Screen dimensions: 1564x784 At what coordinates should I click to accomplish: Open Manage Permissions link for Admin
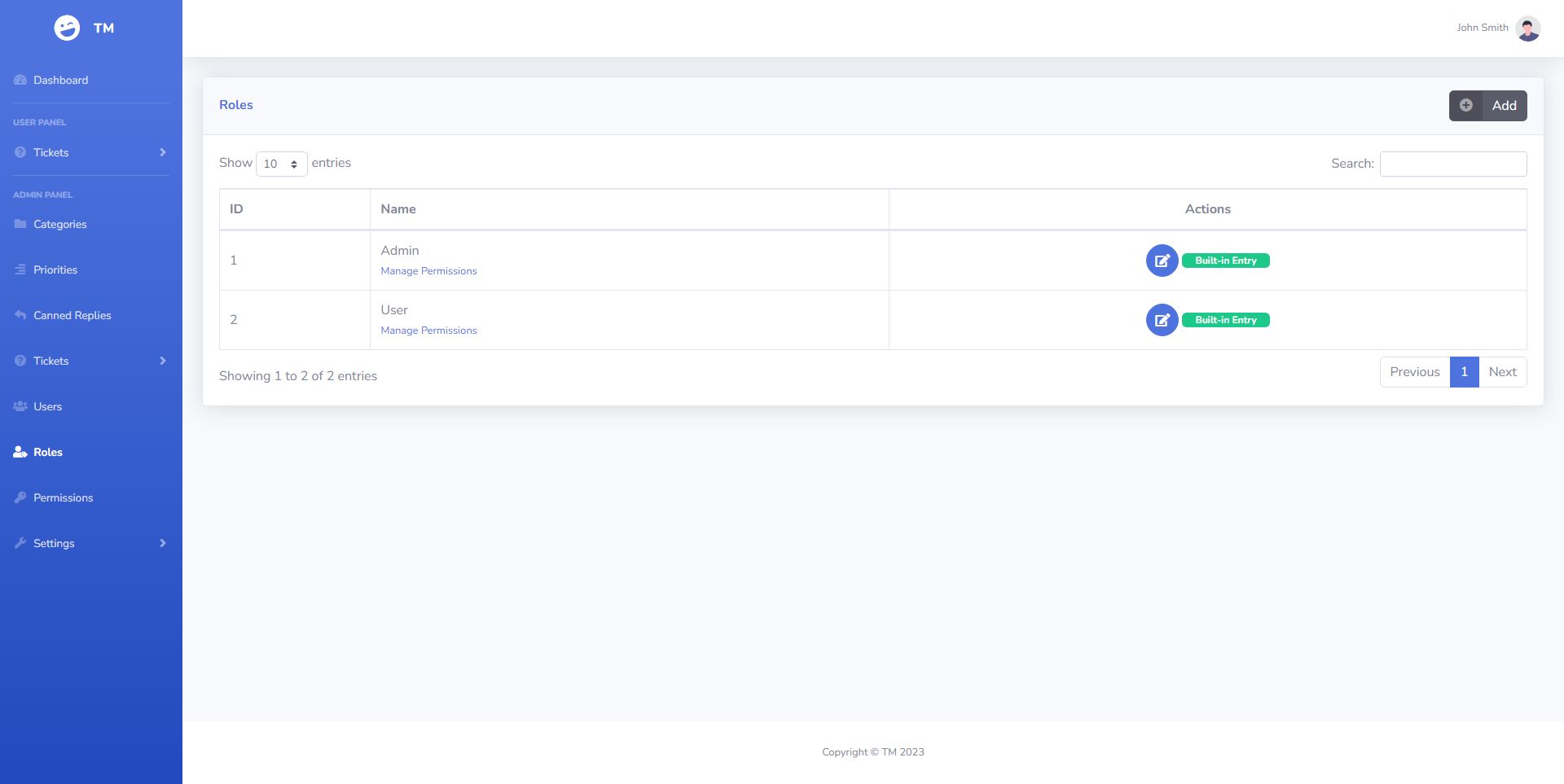coord(428,271)
